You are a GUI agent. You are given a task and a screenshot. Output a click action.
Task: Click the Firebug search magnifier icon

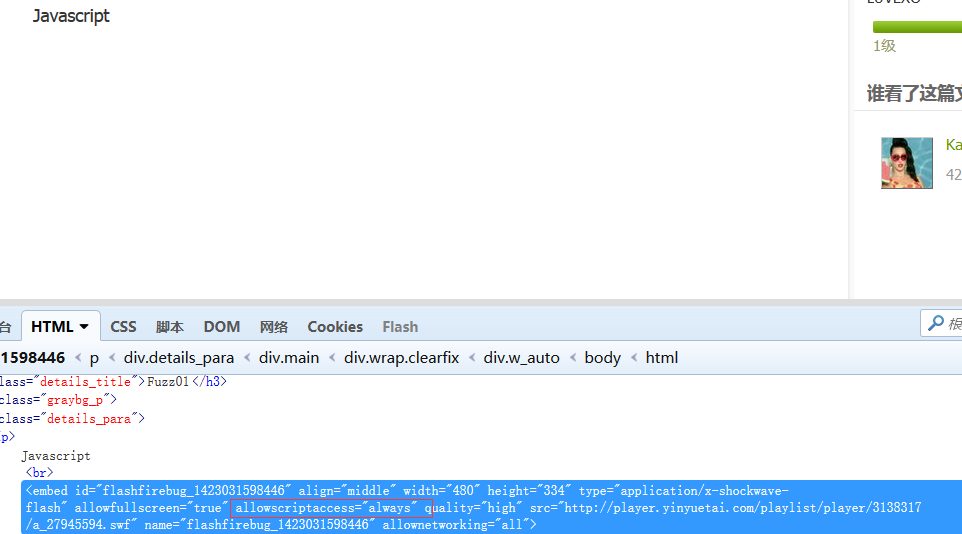[936, 323]
